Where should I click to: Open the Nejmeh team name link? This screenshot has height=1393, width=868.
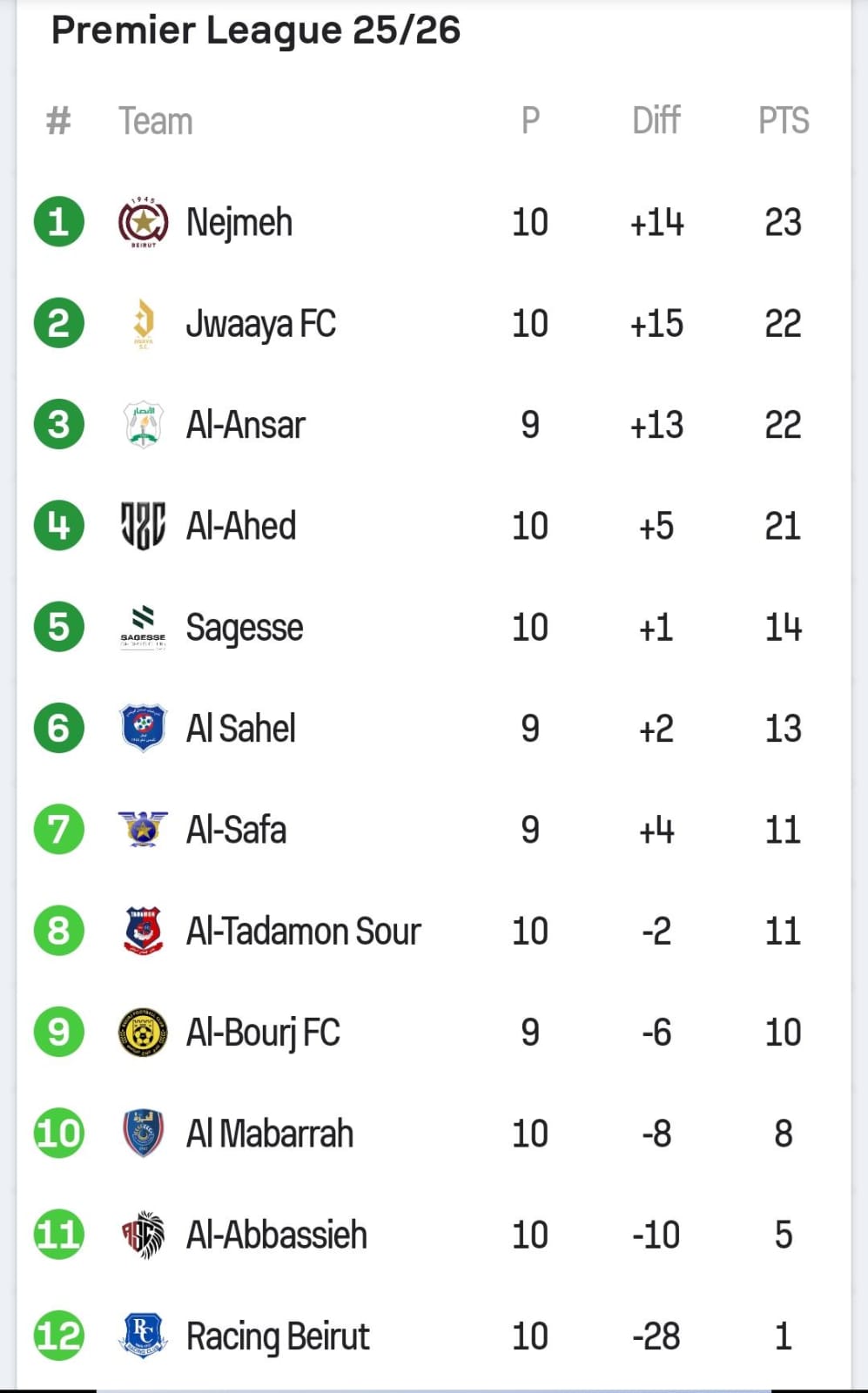coord(239,223)
